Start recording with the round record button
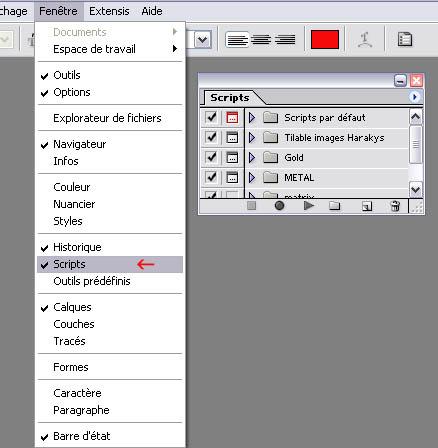The height and width of the screenshot is (448, 438). pos(279,206)
